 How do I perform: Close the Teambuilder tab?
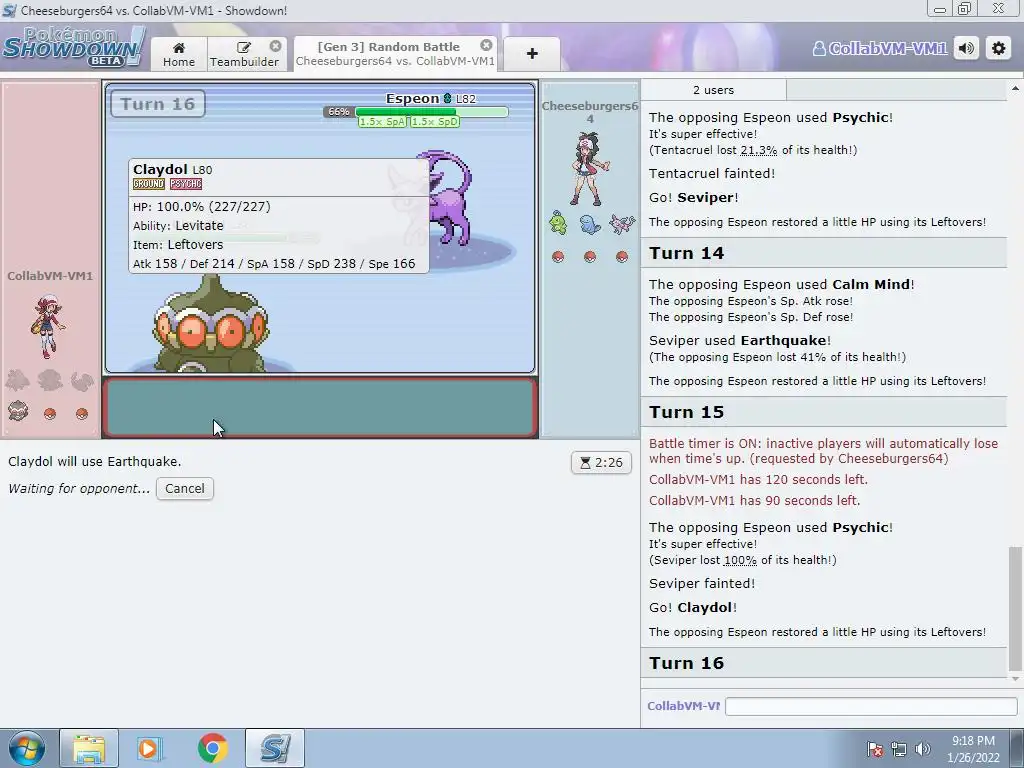276,46
